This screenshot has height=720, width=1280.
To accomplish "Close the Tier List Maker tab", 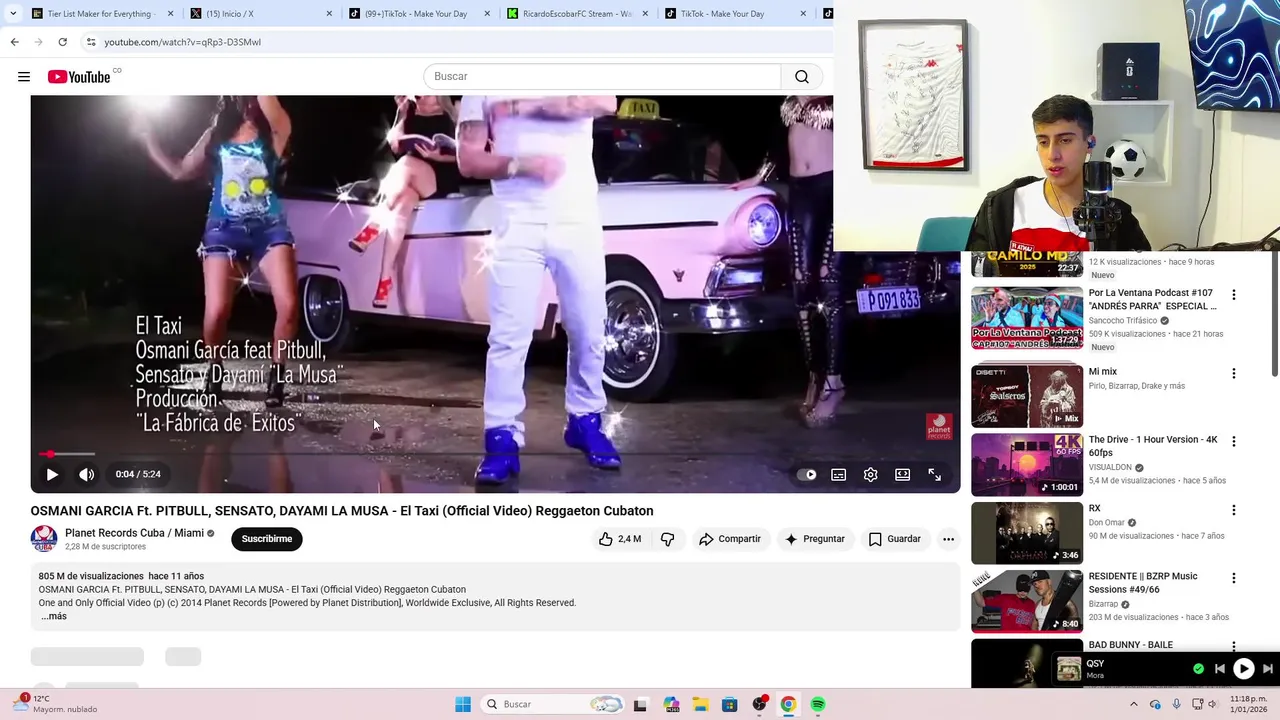I will tap(170, 14).
